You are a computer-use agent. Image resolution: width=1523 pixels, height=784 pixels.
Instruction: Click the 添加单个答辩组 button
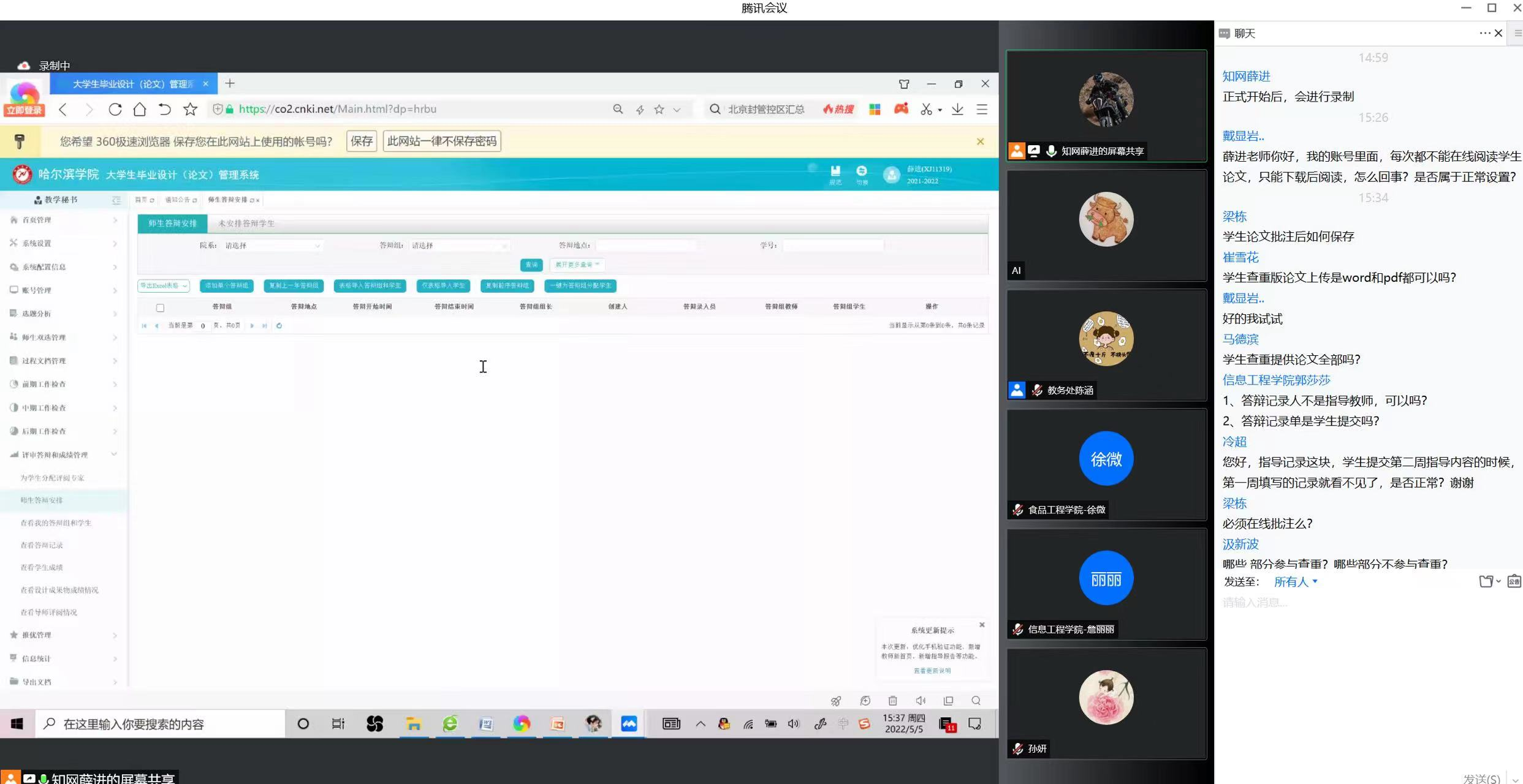point(227,286)
